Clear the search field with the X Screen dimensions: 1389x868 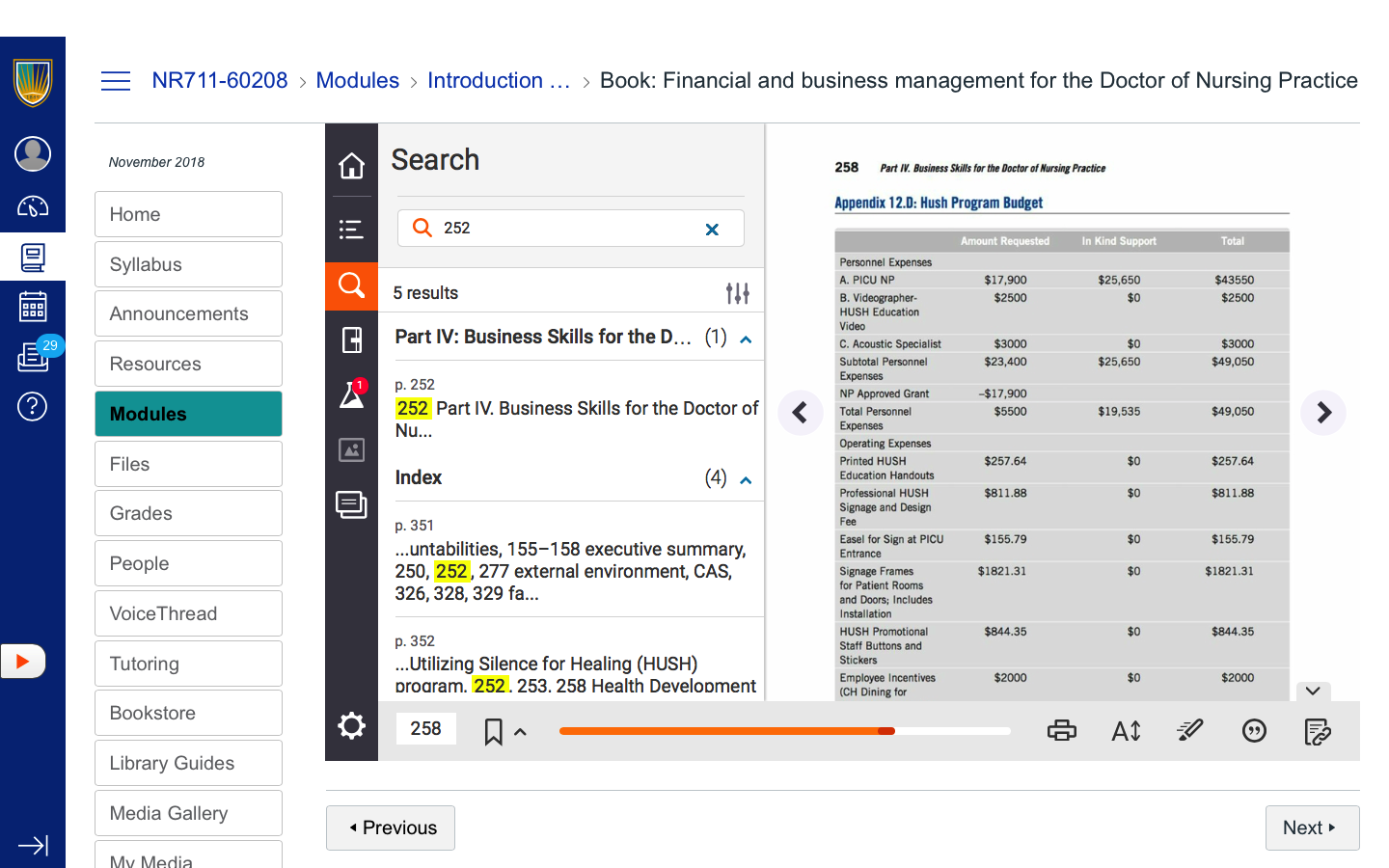pos(712,230)
